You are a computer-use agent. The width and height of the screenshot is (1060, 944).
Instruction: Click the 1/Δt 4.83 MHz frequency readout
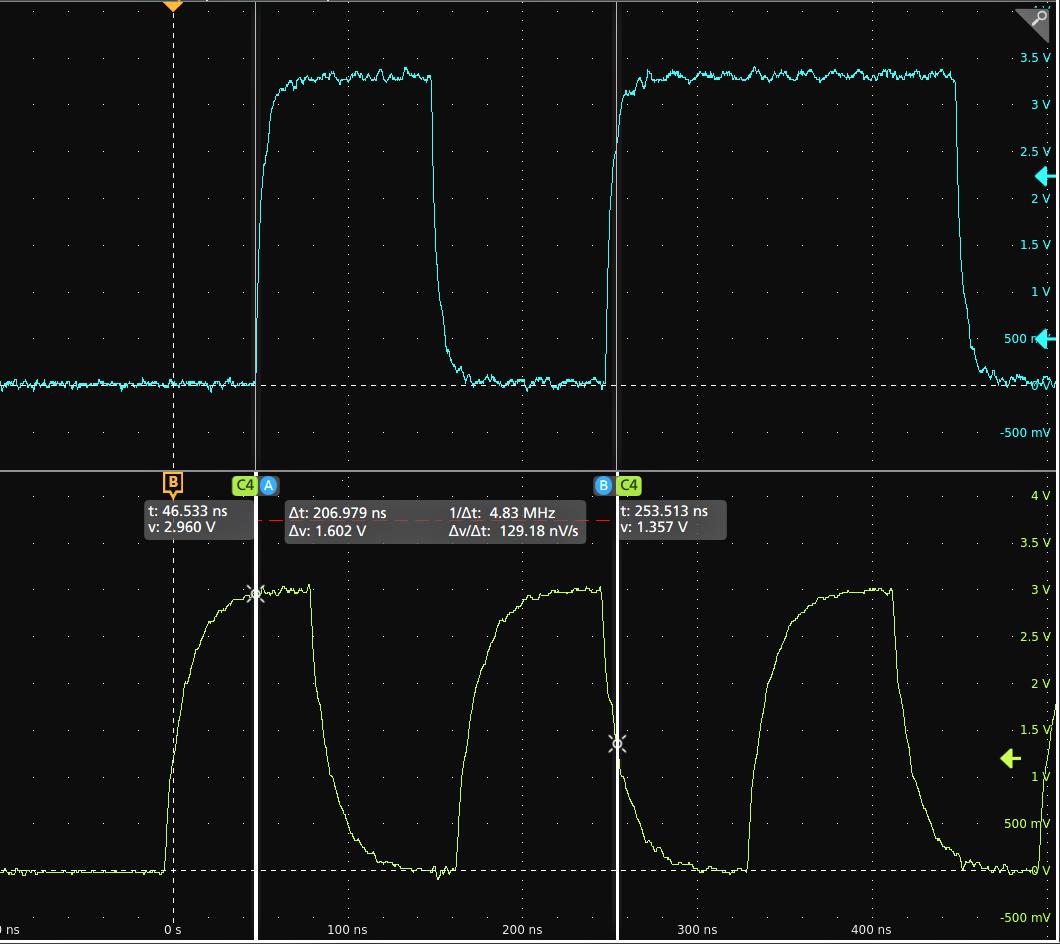502,513
